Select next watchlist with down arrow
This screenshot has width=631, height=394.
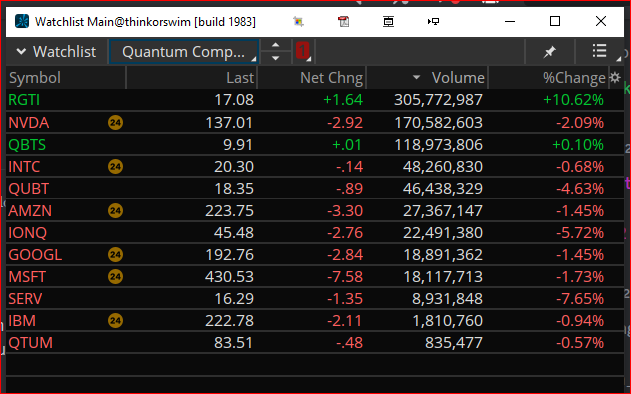click(276, 58)
